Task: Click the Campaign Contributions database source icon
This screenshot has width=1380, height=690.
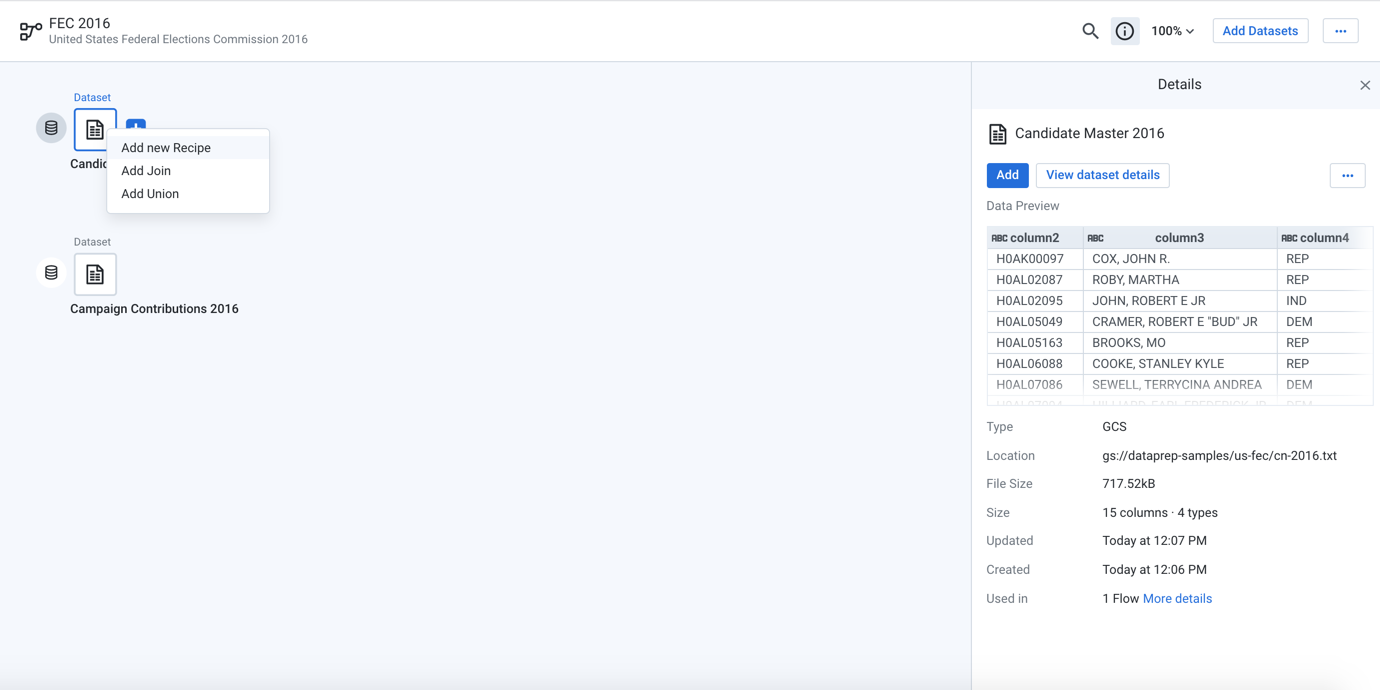Action: pos(51,272)
